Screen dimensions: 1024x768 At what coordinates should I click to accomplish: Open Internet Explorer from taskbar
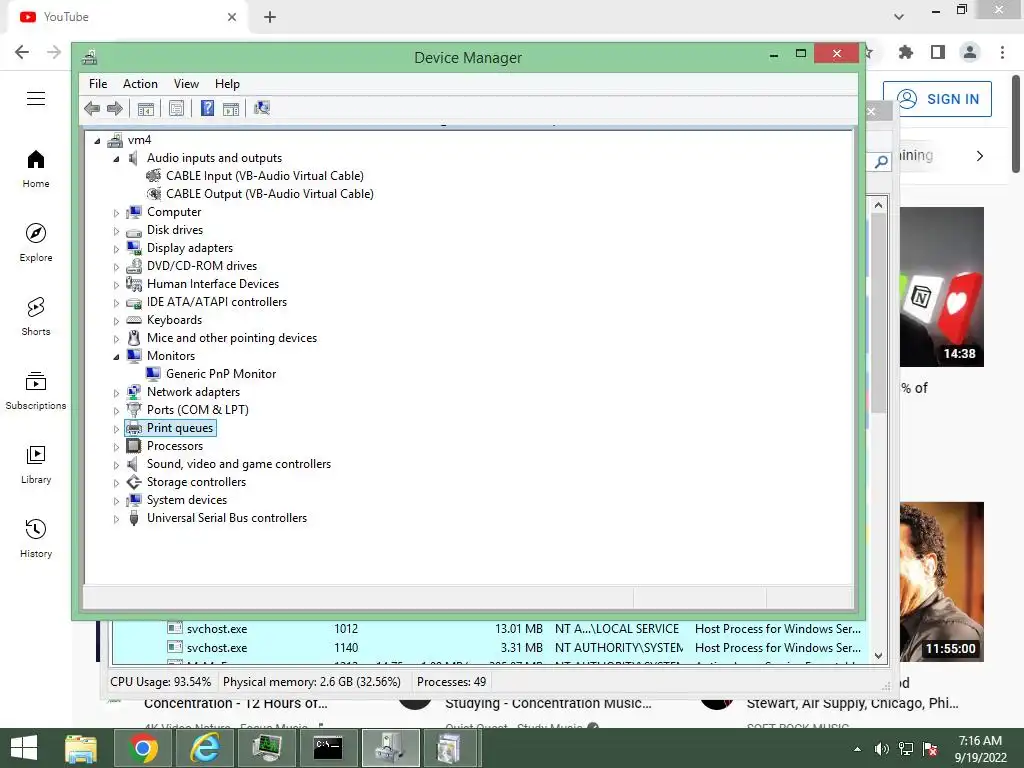204,748
